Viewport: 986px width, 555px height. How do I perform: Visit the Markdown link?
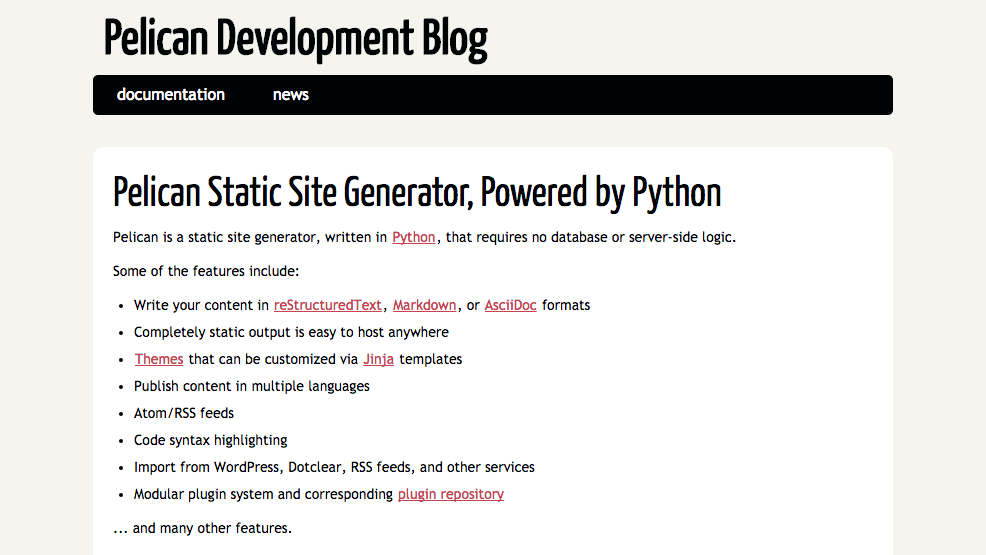(424, 305)
